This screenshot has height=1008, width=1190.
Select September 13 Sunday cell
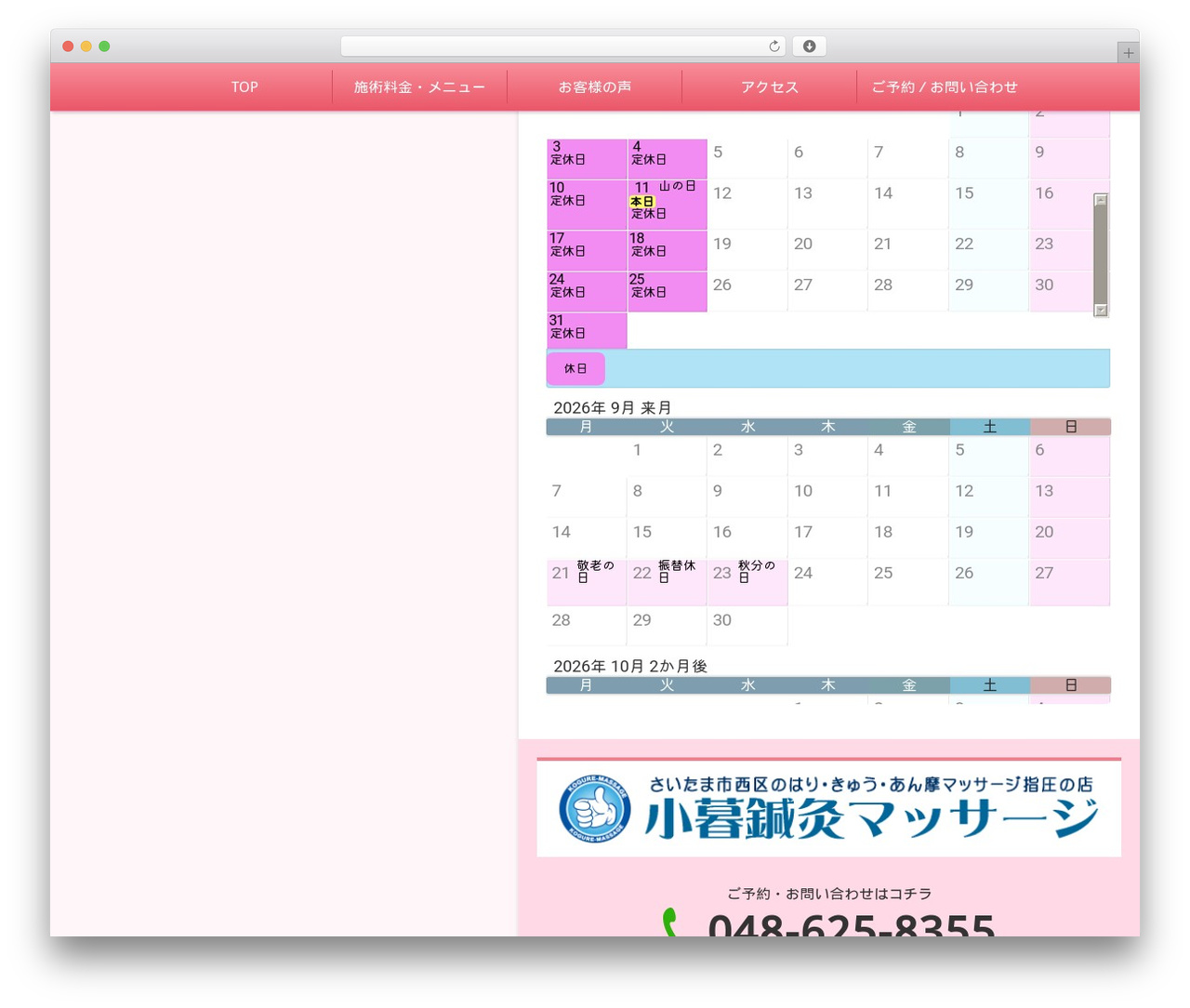click(x=1069, y=497)
